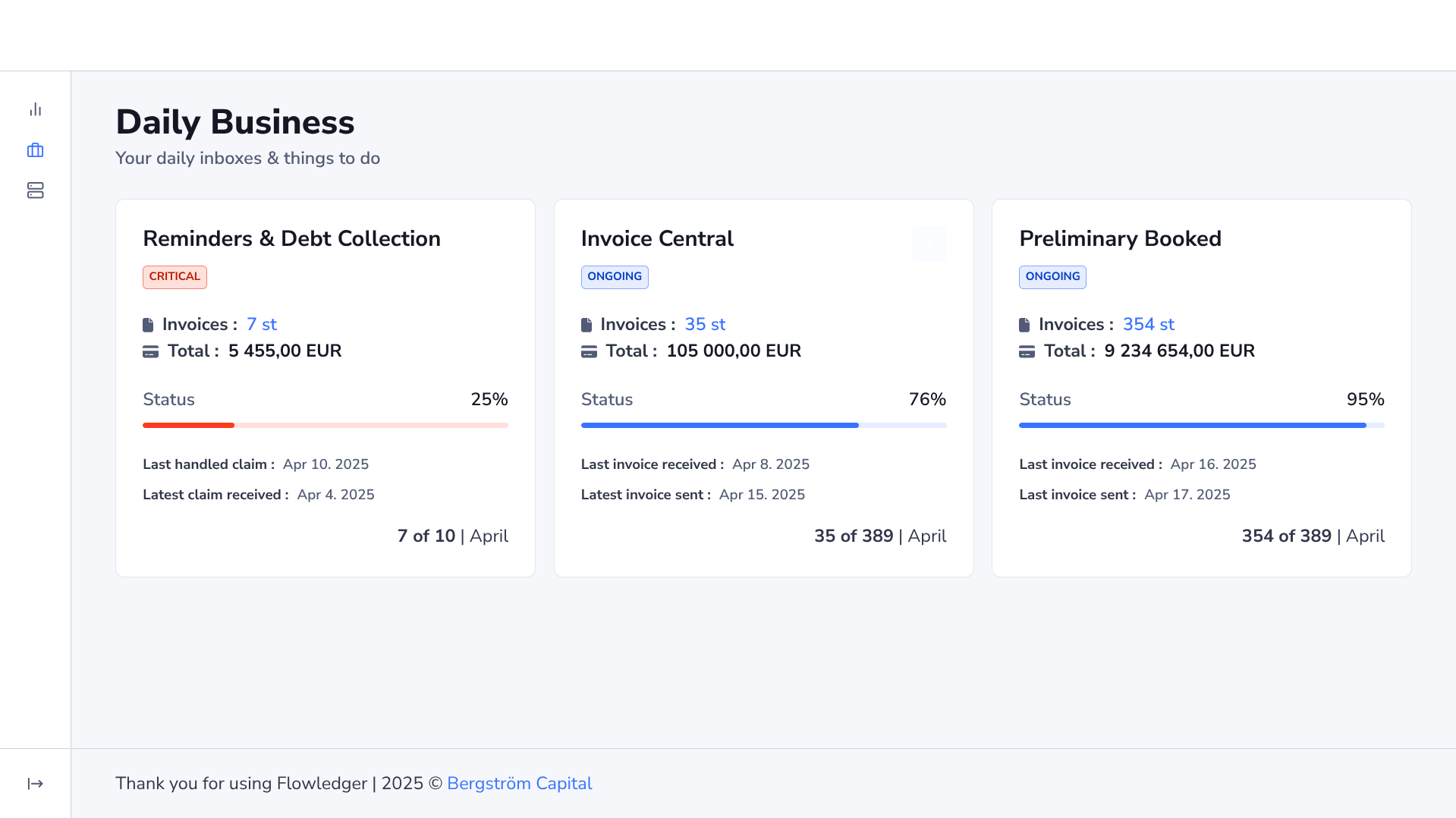Open the 35 st invoices link
Image resolution: width=1456 pixels, height=818 pixels.
point(704,324)
